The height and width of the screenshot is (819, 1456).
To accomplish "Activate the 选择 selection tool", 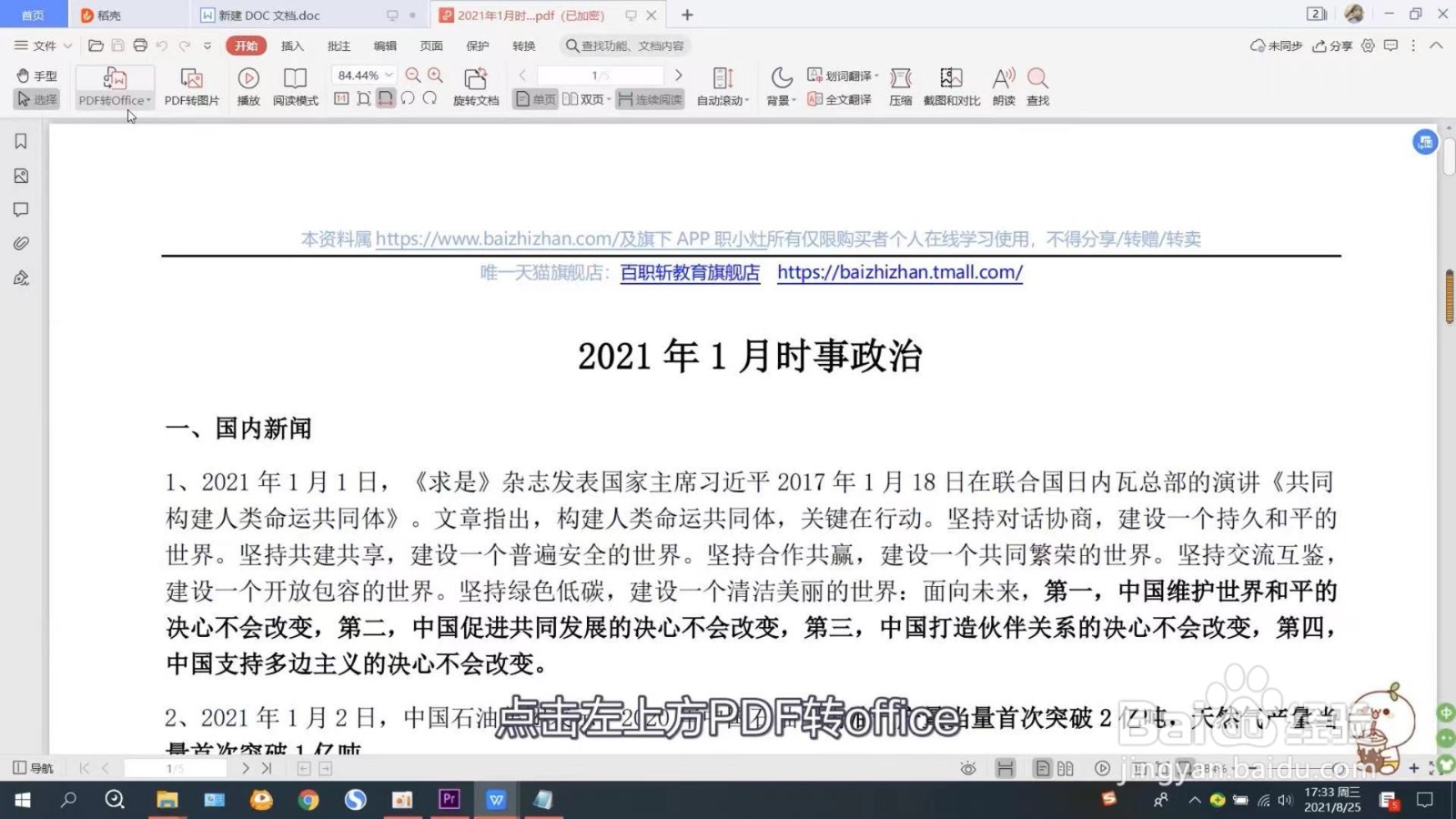I will point(37,99).
